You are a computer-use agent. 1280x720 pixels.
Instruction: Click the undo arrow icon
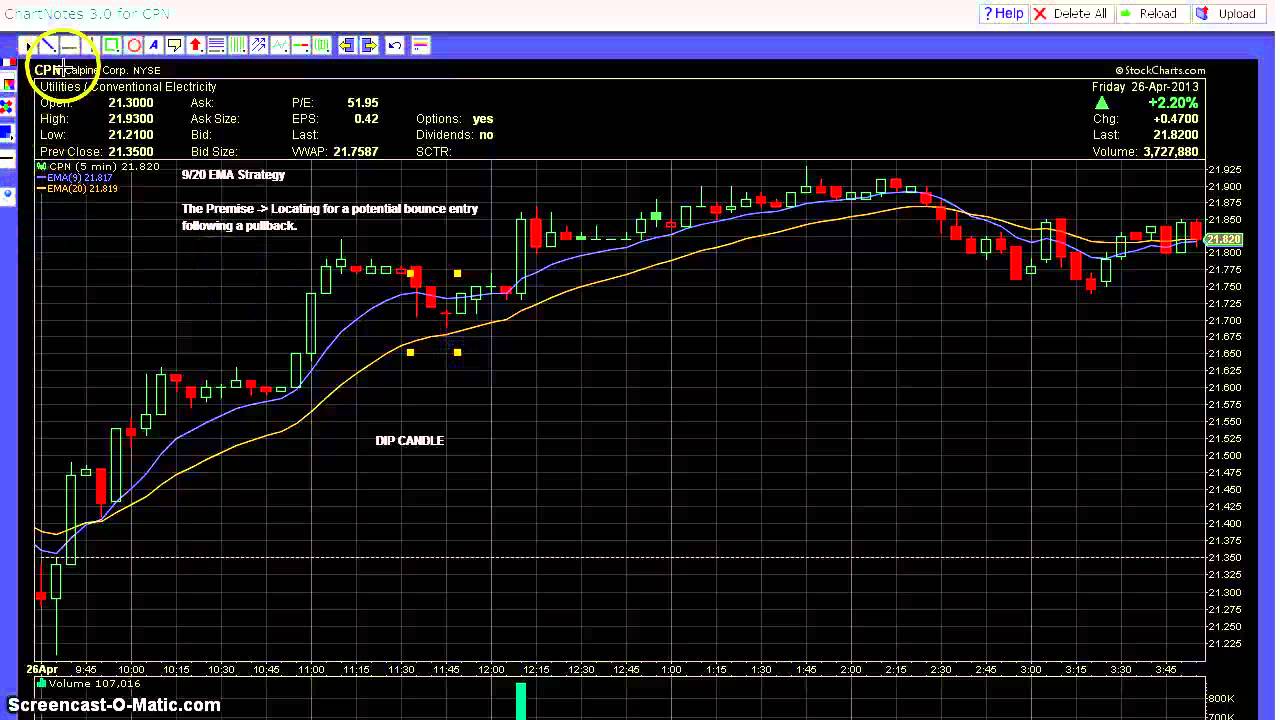[395, 45]
